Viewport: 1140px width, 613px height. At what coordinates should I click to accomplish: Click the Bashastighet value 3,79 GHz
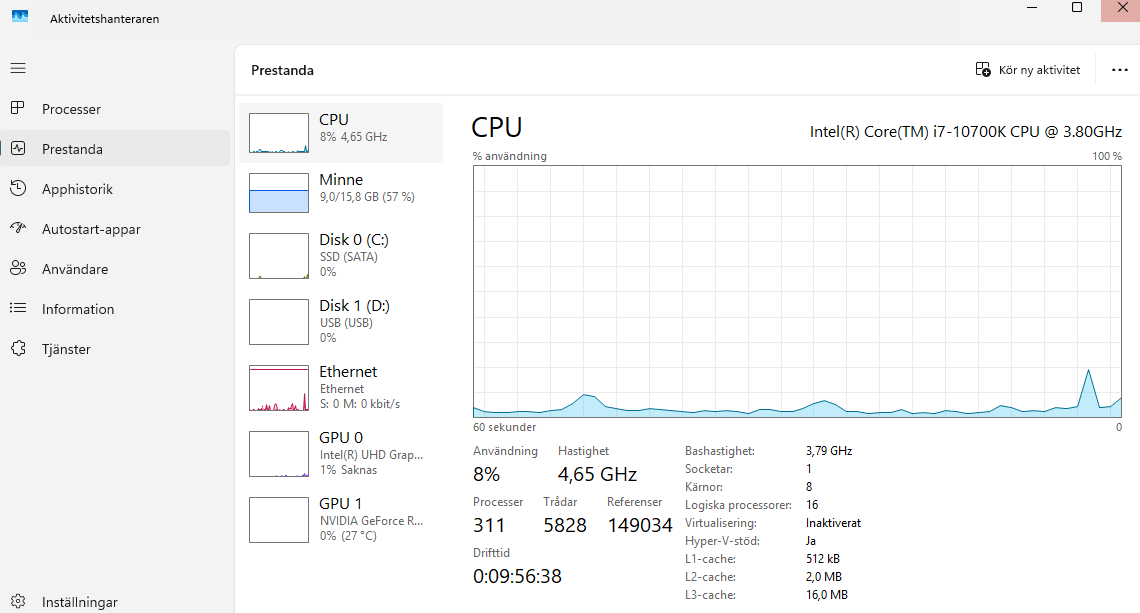pos(829,451)
